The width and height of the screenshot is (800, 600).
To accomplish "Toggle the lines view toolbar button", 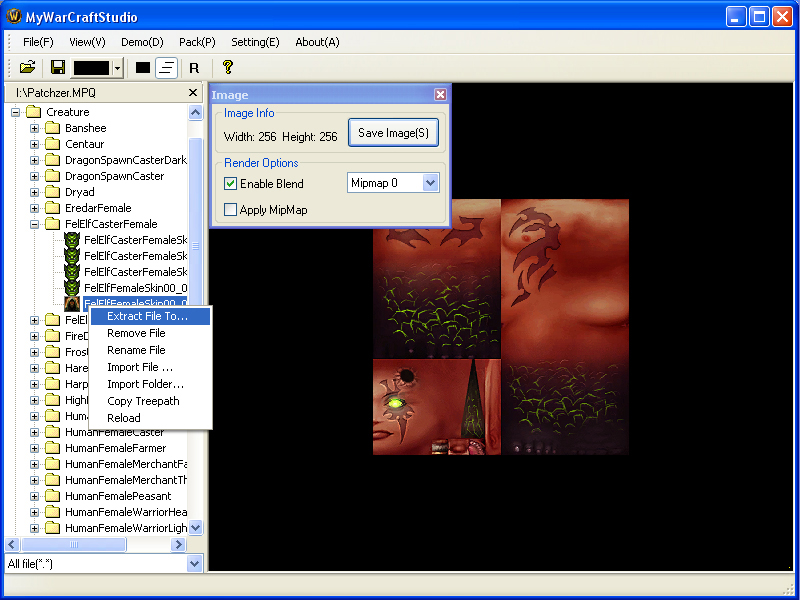I will pos(166,67).
